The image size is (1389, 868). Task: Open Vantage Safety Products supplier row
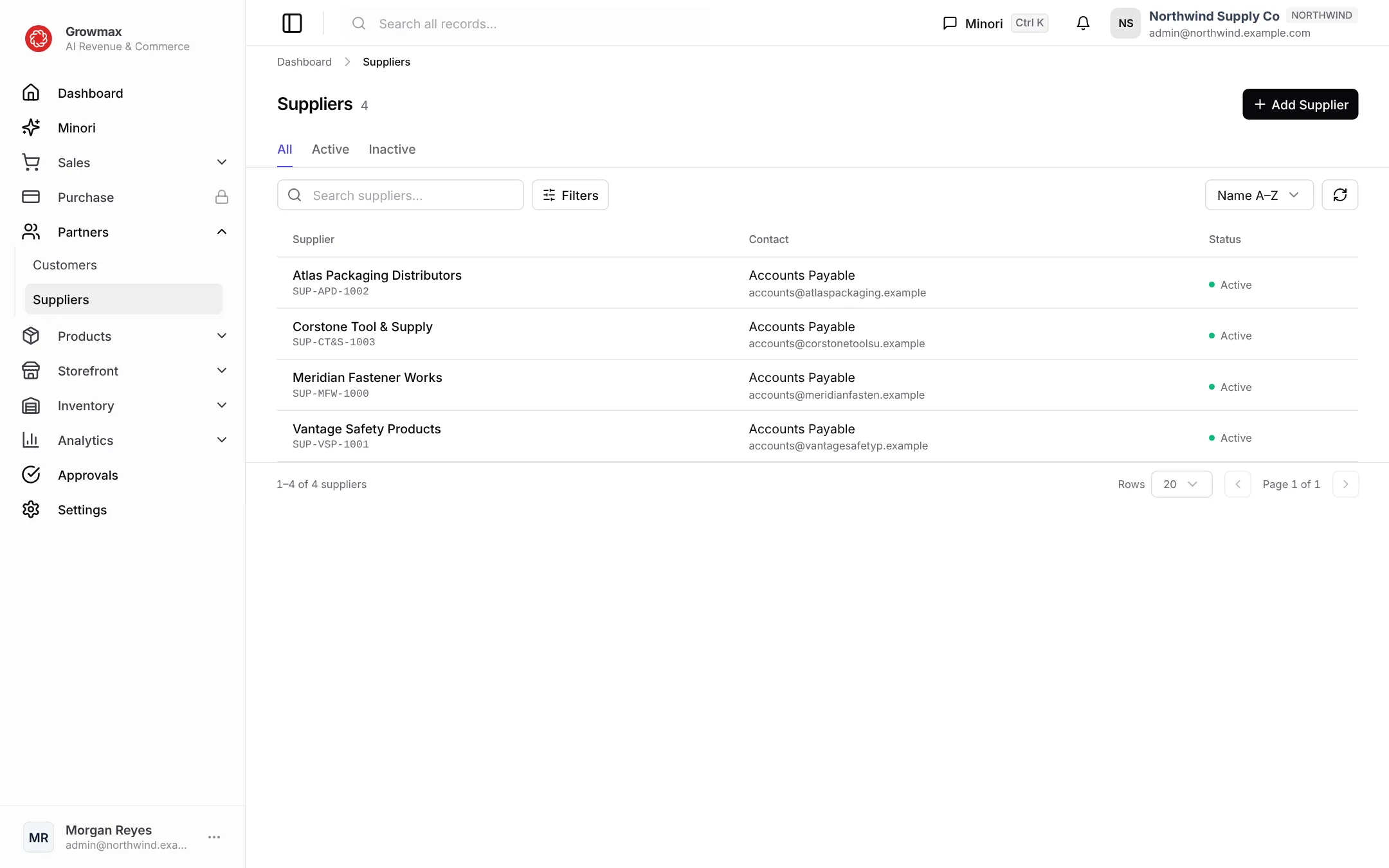click(817, 437)
